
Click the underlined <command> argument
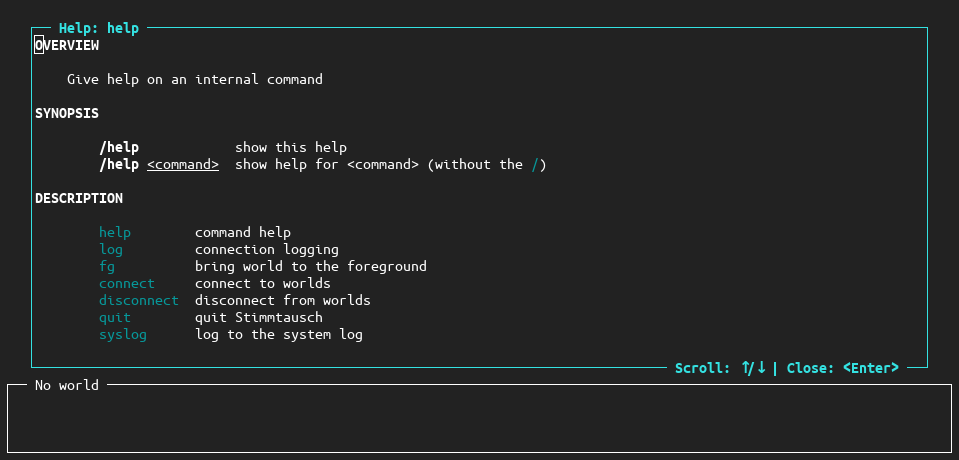(x=183, y=165)
